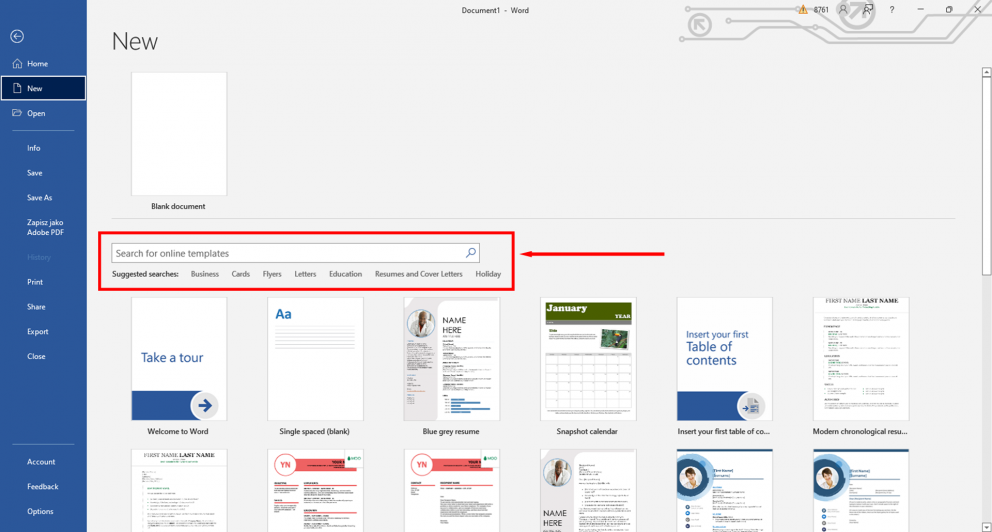Viewport: 992px width, 532px height.
Task: Click the feedback speech bubble icon
Action: 868,9
